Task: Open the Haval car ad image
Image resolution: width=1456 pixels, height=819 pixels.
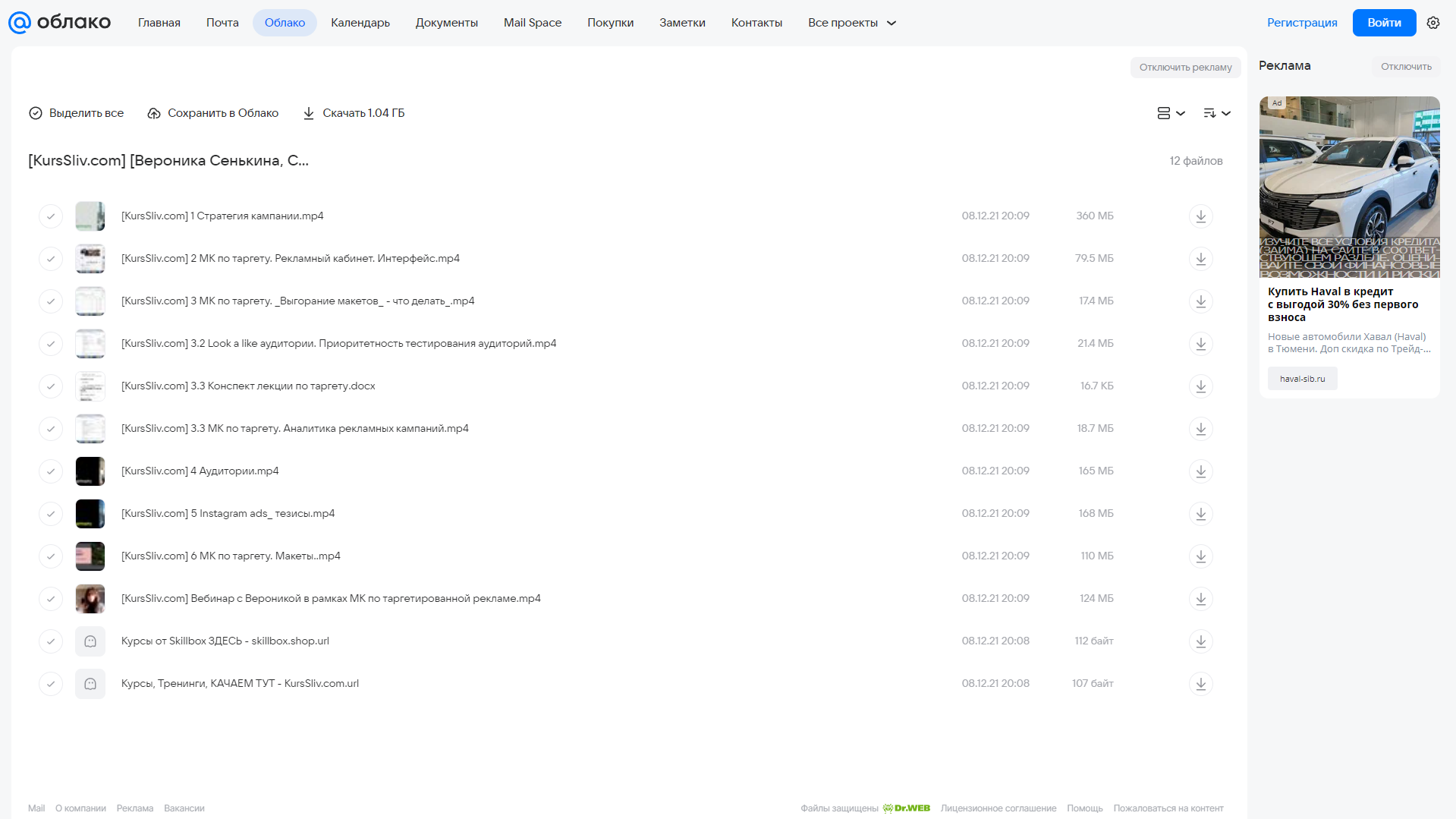Action: (1349, 187)
